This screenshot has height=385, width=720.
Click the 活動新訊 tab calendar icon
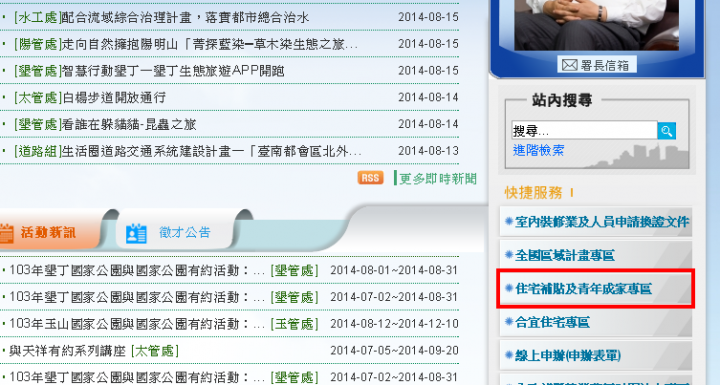(x=6, y=233)
